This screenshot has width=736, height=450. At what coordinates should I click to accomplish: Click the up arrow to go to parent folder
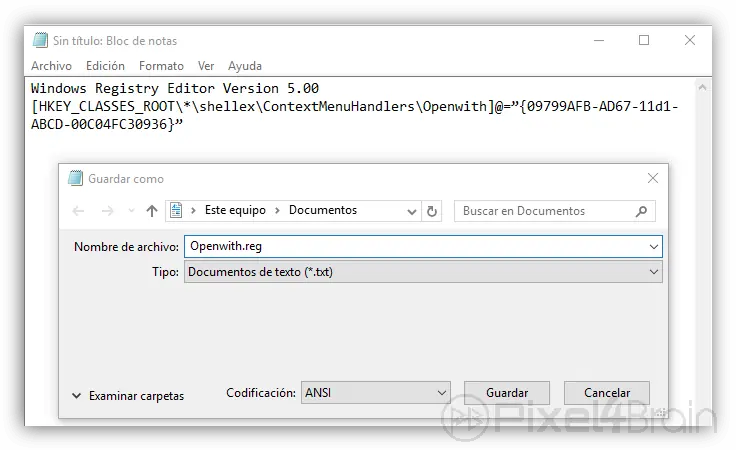point(152,211)
